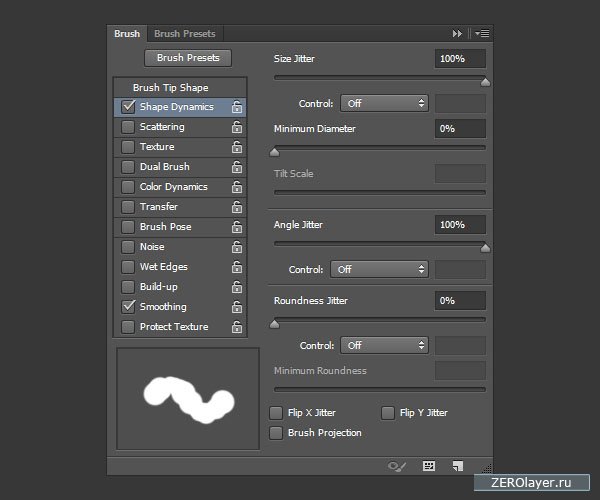Enable the Transfer checkbox

(128, 207)
